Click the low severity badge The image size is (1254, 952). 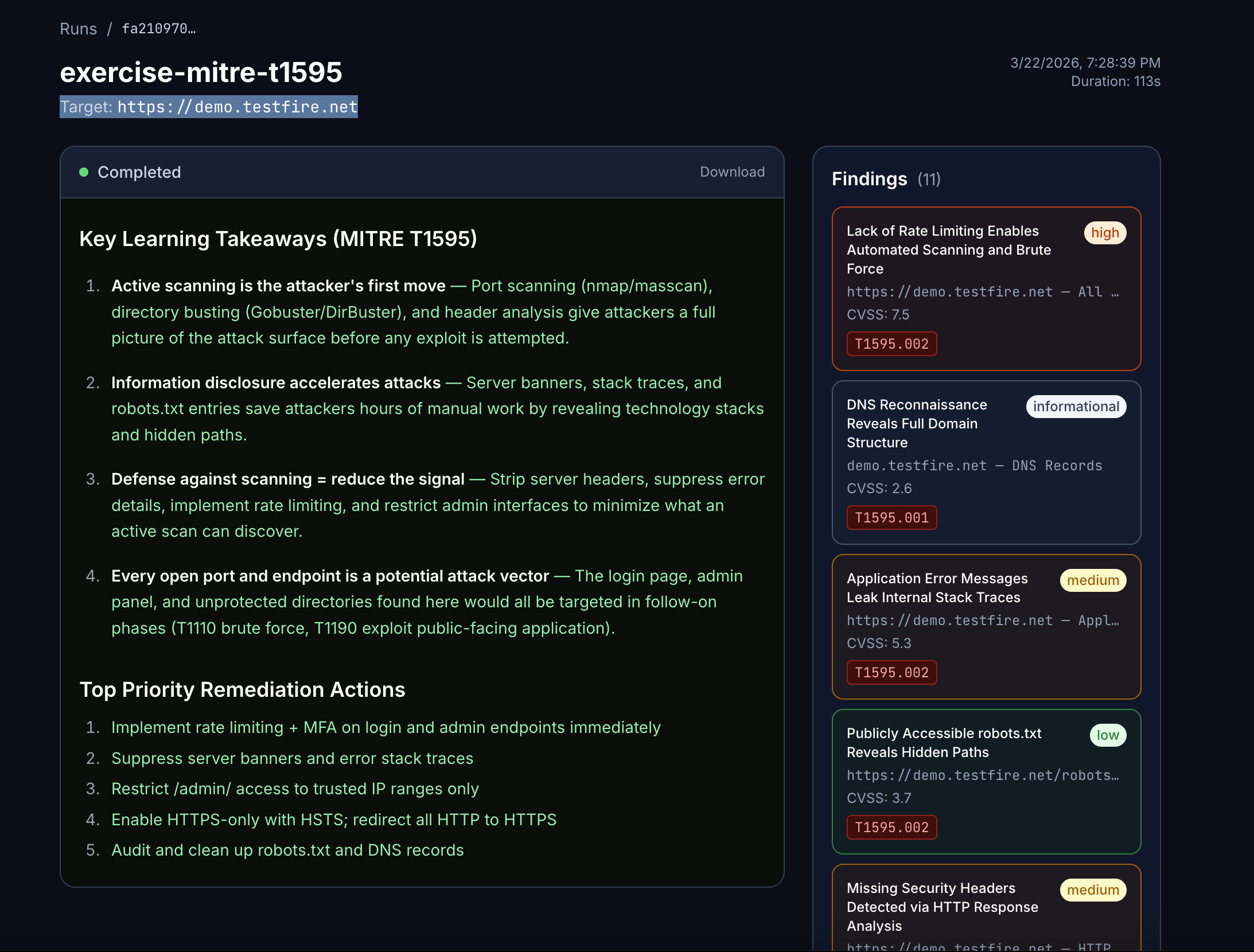pyautogui.click(x=1108, y=735)
